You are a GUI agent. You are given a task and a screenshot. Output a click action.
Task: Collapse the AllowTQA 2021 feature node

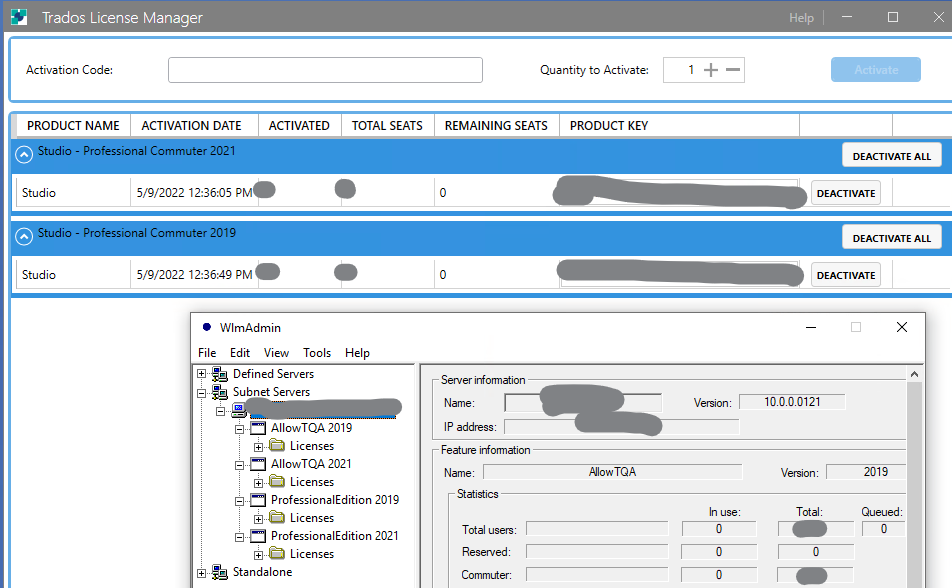(240, 466)
